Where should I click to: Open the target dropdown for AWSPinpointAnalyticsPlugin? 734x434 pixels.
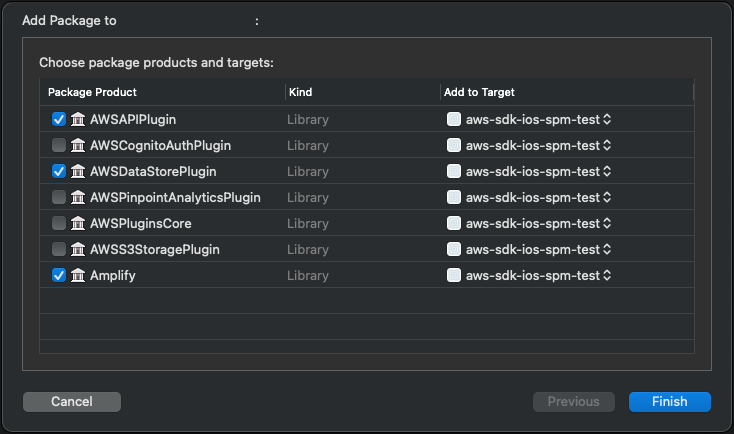pos(607,198)
